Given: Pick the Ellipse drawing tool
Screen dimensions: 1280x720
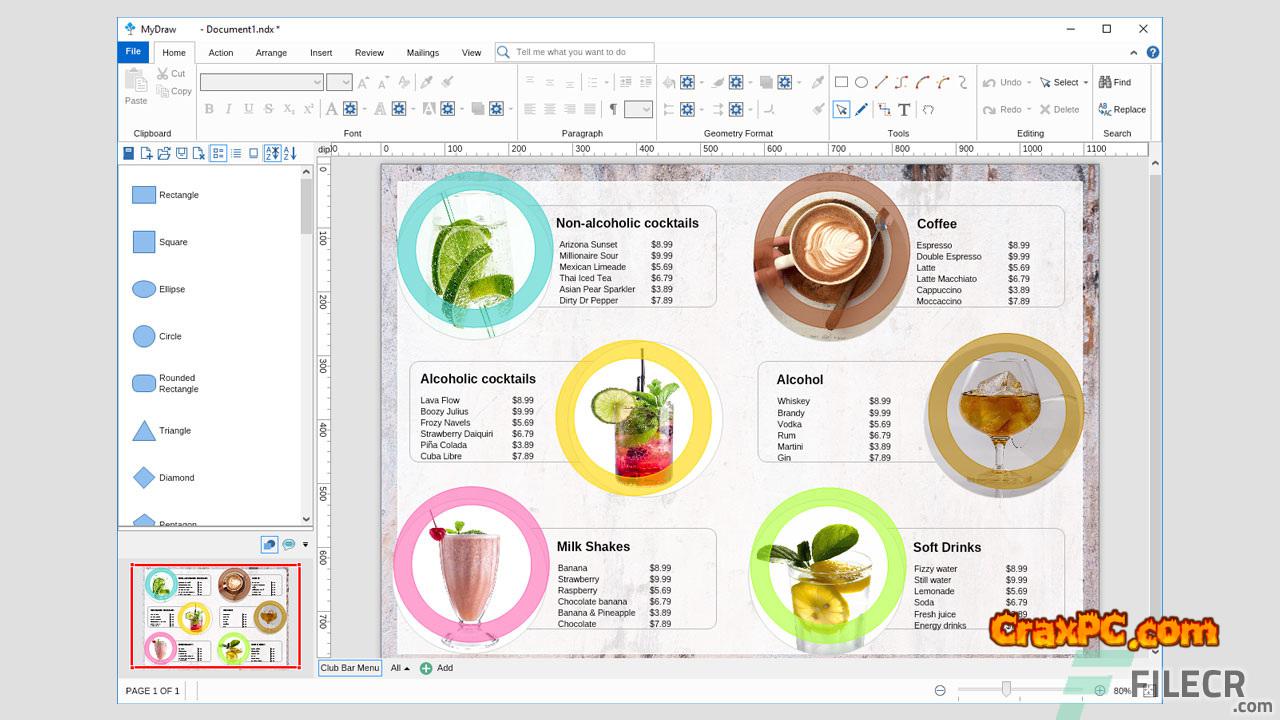Looking at the screenshot, I should [860, 83].
